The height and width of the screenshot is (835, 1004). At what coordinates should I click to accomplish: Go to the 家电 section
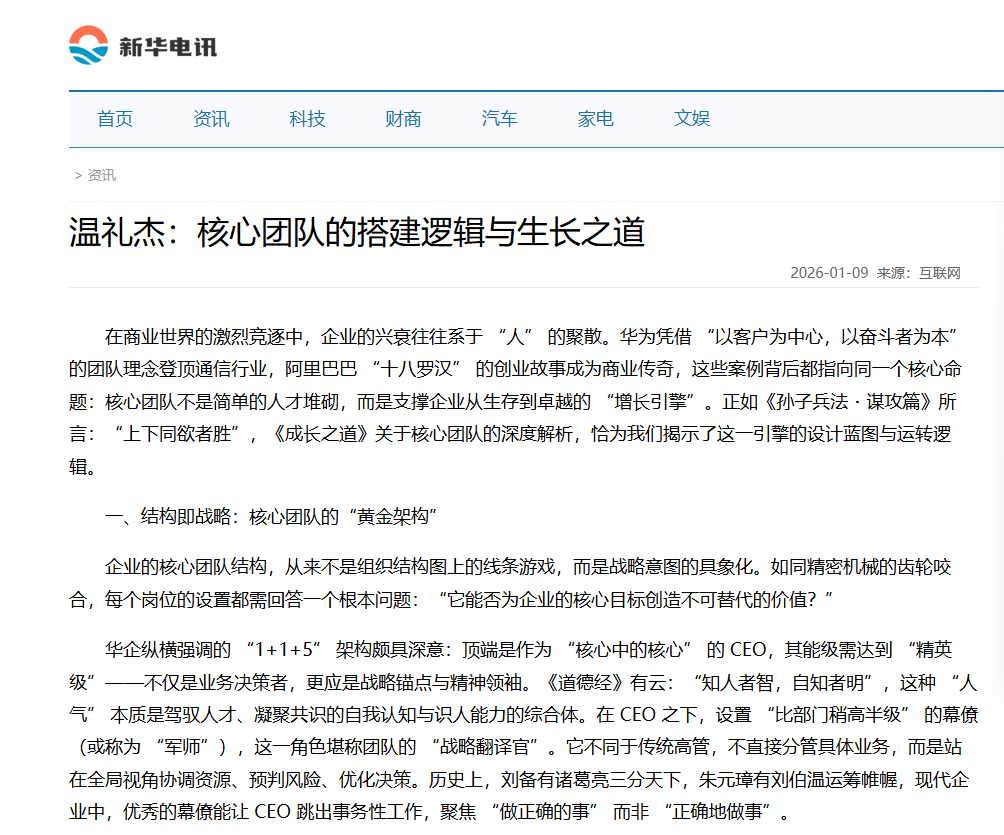click(595, 118)
